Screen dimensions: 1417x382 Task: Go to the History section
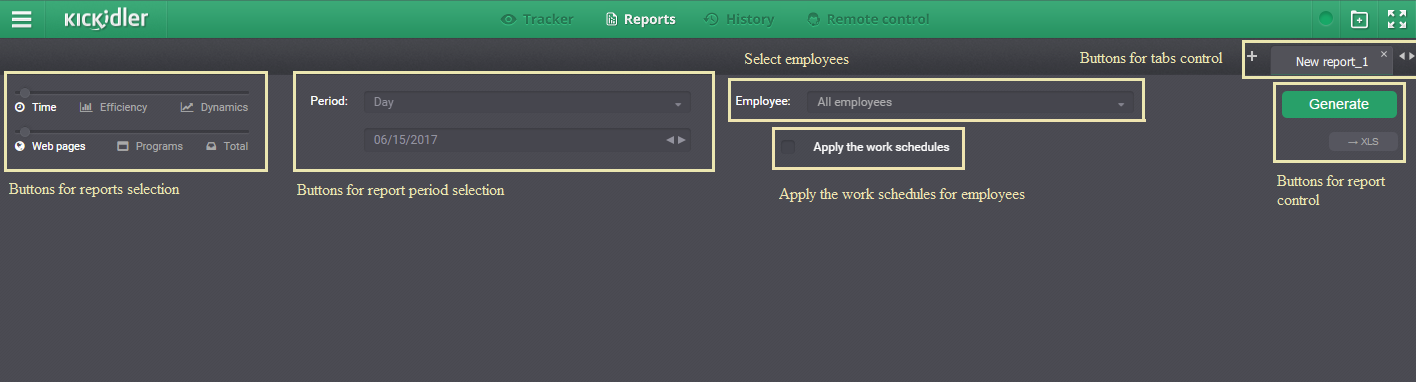pyautogui.click(x=739, y=19)
